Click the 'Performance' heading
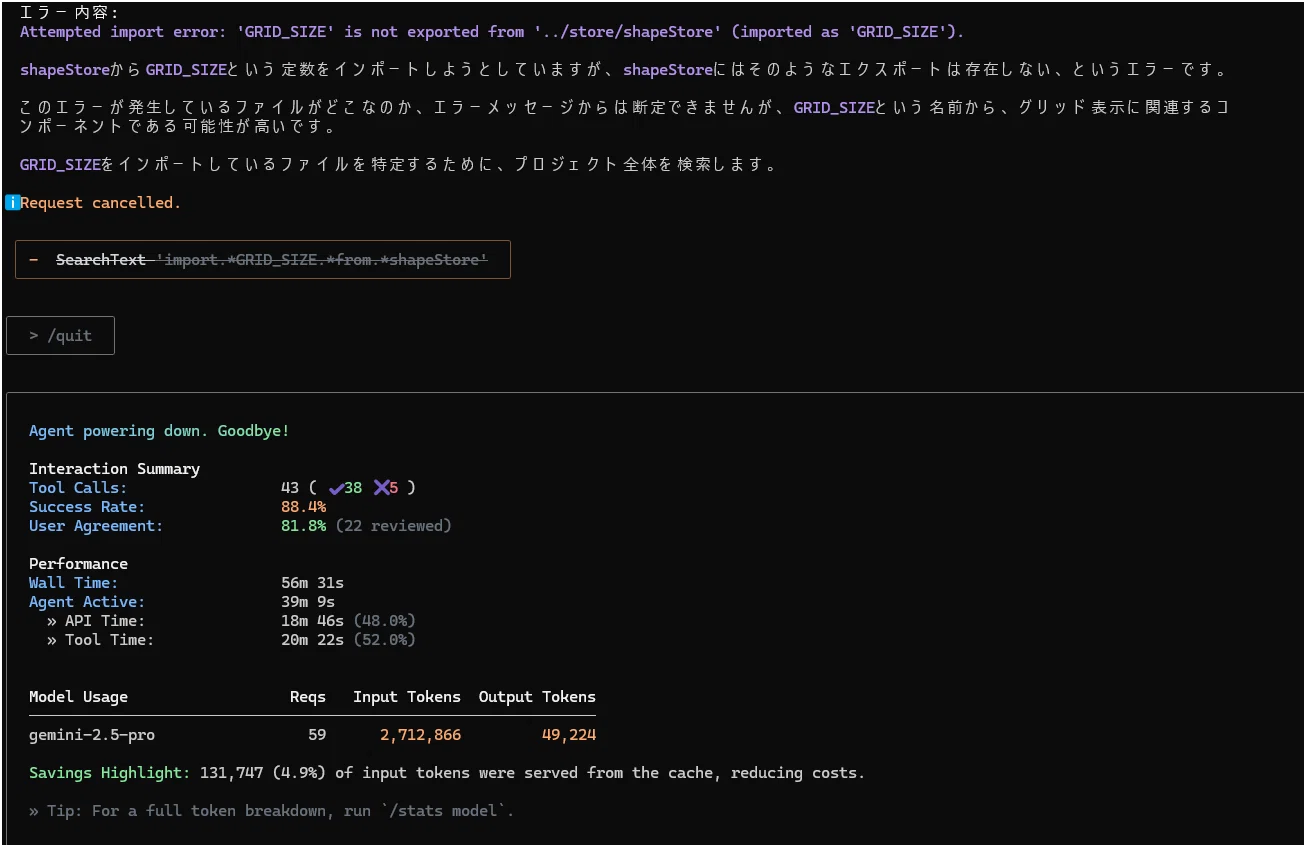The width and height of the screenshot is (1306, 847). [78, 564]
